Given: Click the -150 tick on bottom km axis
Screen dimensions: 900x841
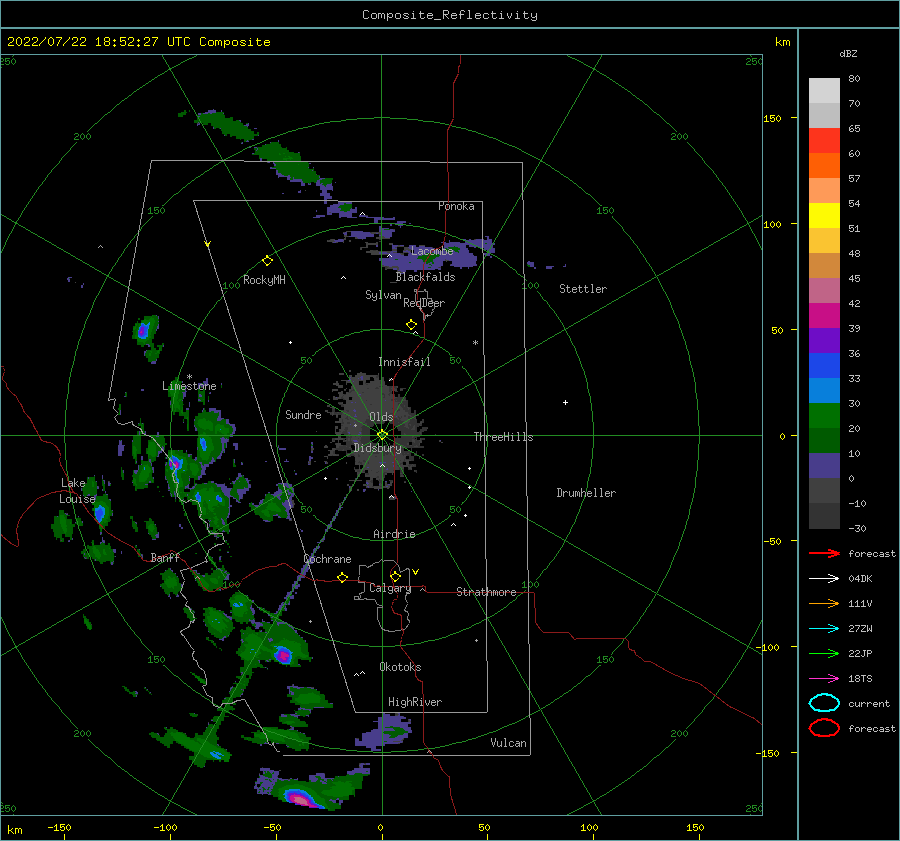Looking at the screenshot, I should click(x=59, y=827).
